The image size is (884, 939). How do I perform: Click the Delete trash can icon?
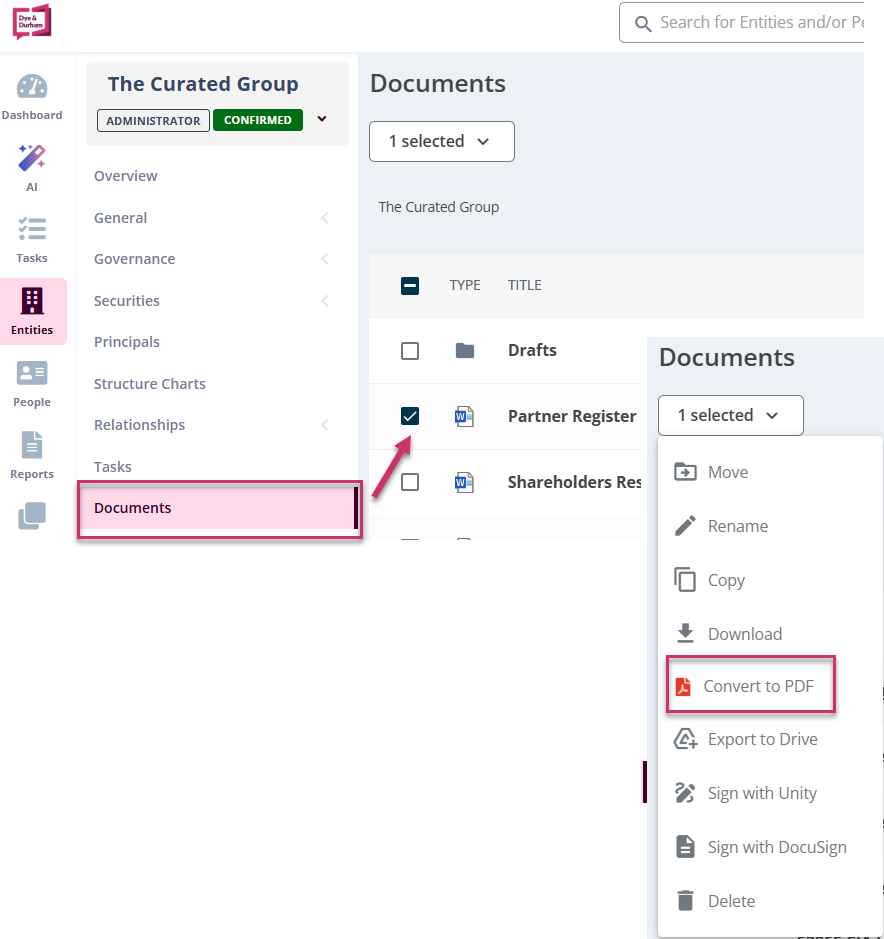tap(685, 901)
